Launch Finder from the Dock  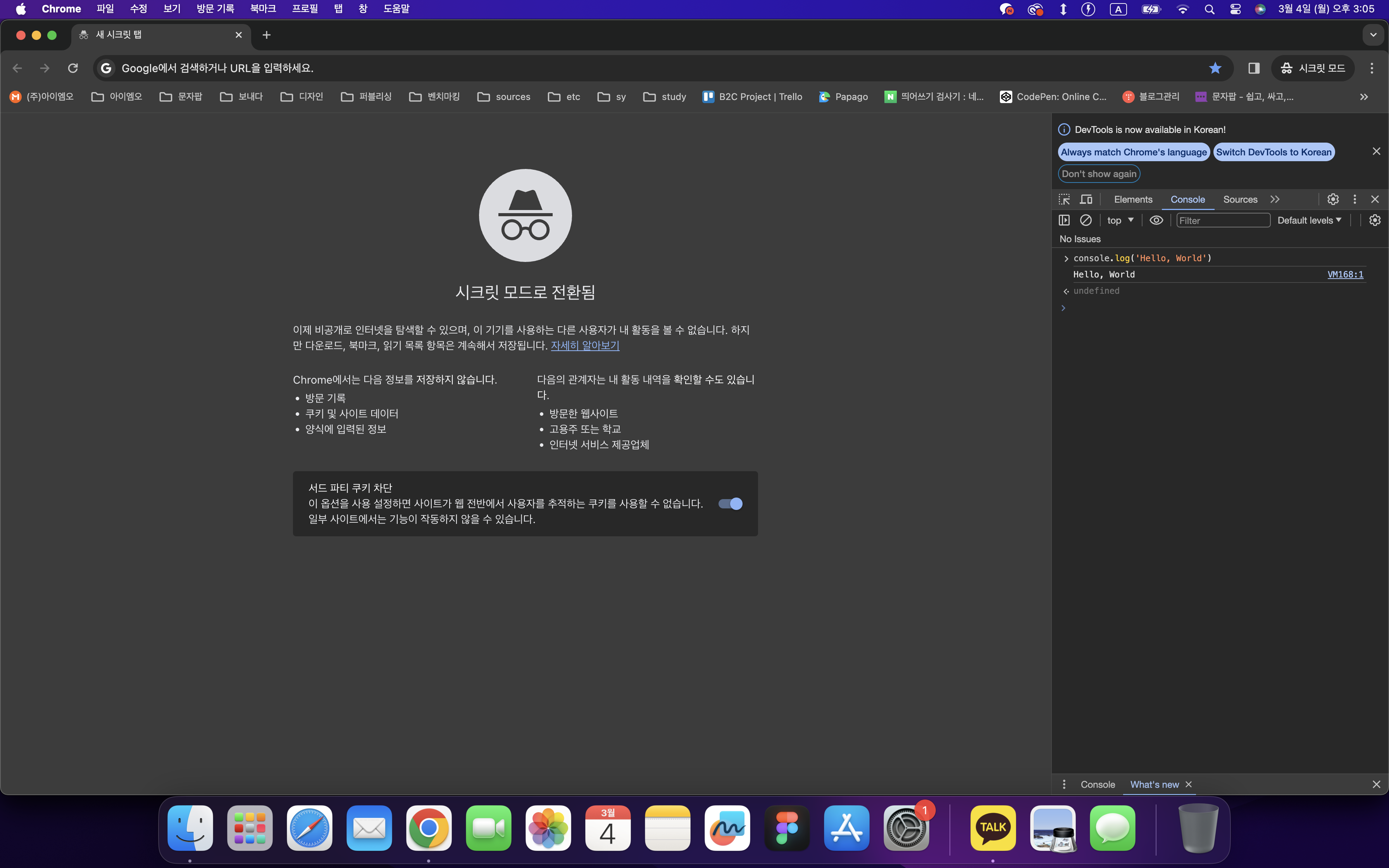[190, 828]
